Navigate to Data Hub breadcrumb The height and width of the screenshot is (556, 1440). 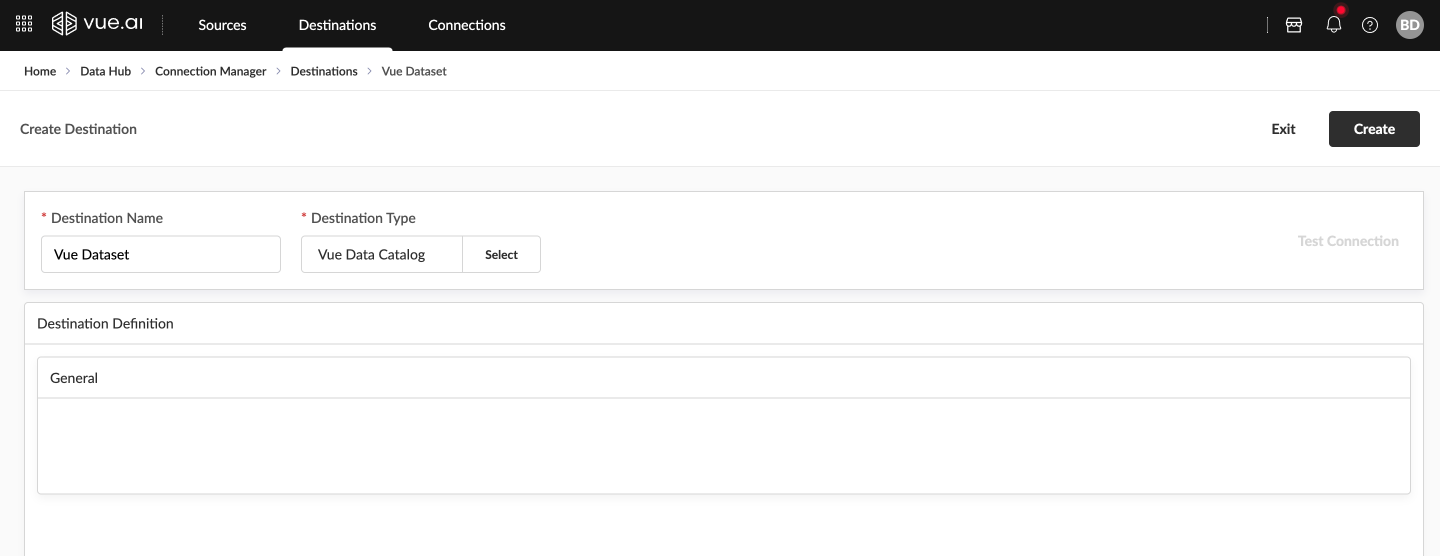pyautogui.click(x=105, y=71)
